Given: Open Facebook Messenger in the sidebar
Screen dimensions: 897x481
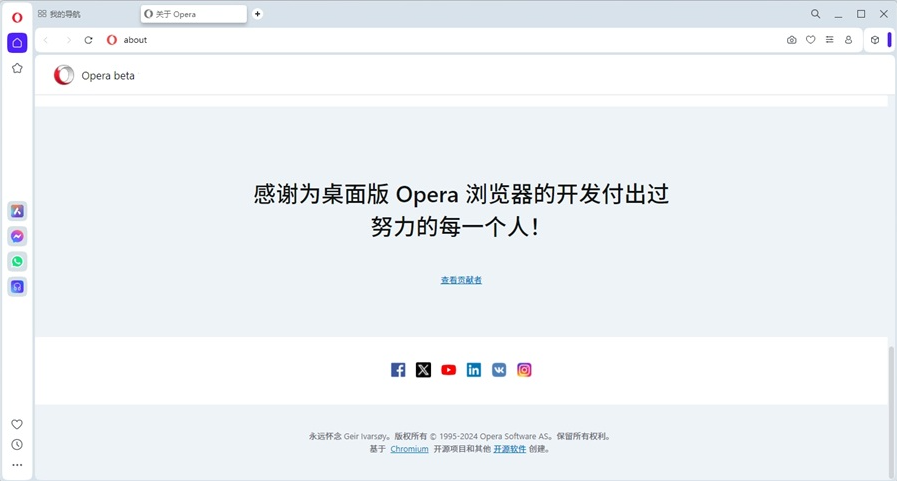Looking at the screenshot, I should pos(17,236).
